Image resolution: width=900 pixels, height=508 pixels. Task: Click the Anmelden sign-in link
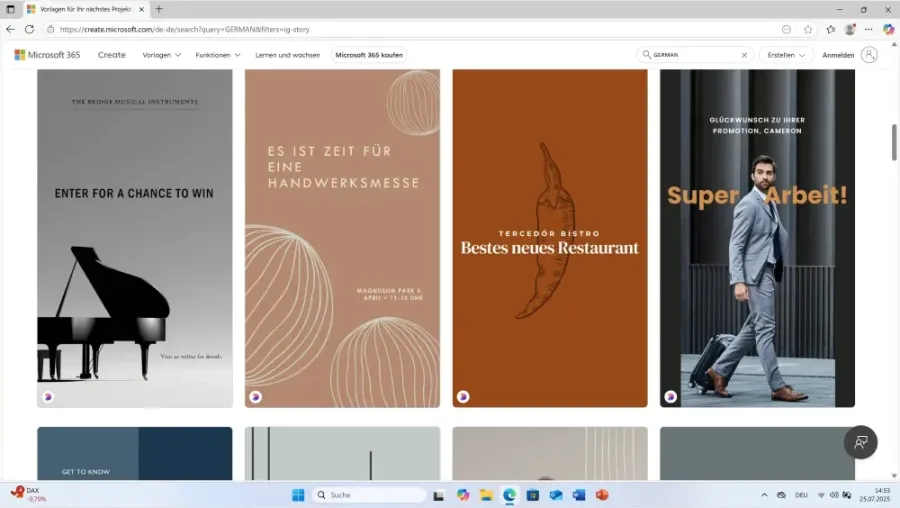tap(838, 55)
